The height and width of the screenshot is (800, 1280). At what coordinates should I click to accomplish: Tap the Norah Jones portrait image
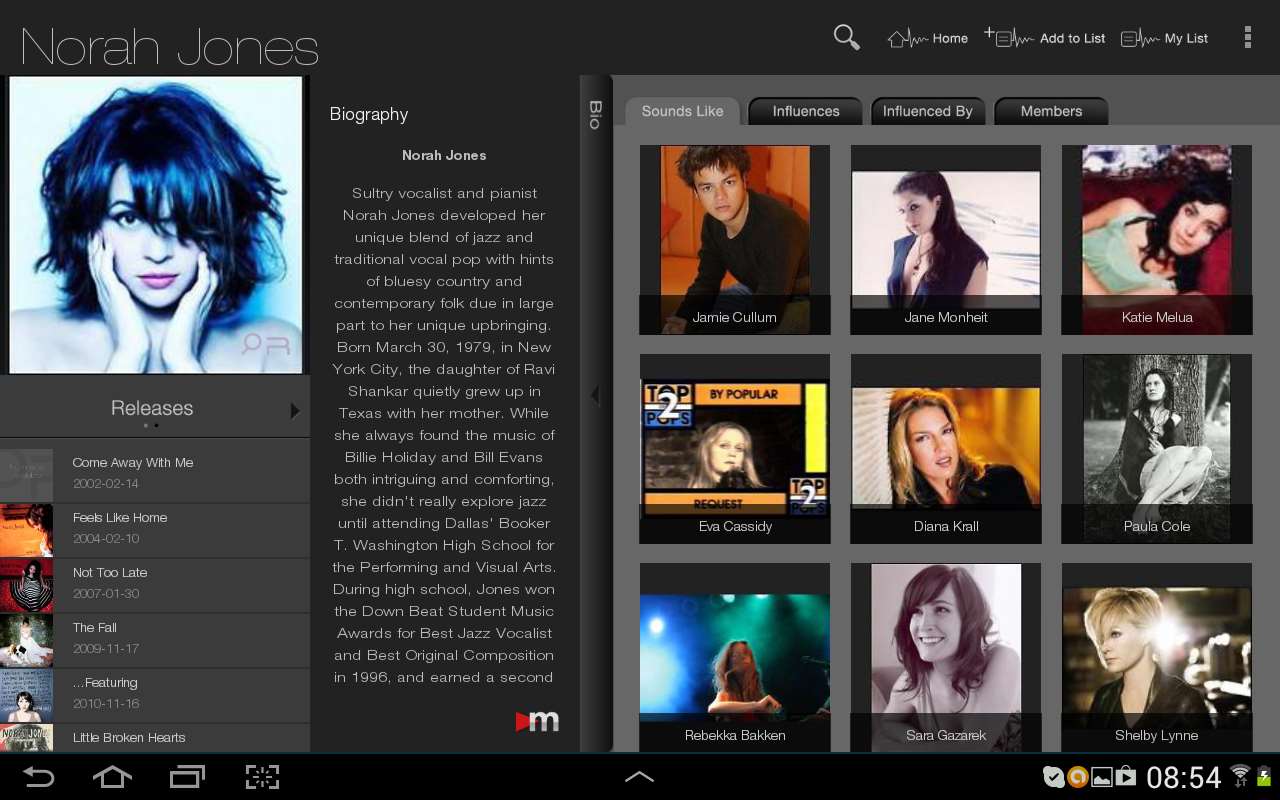pos(155,224)
